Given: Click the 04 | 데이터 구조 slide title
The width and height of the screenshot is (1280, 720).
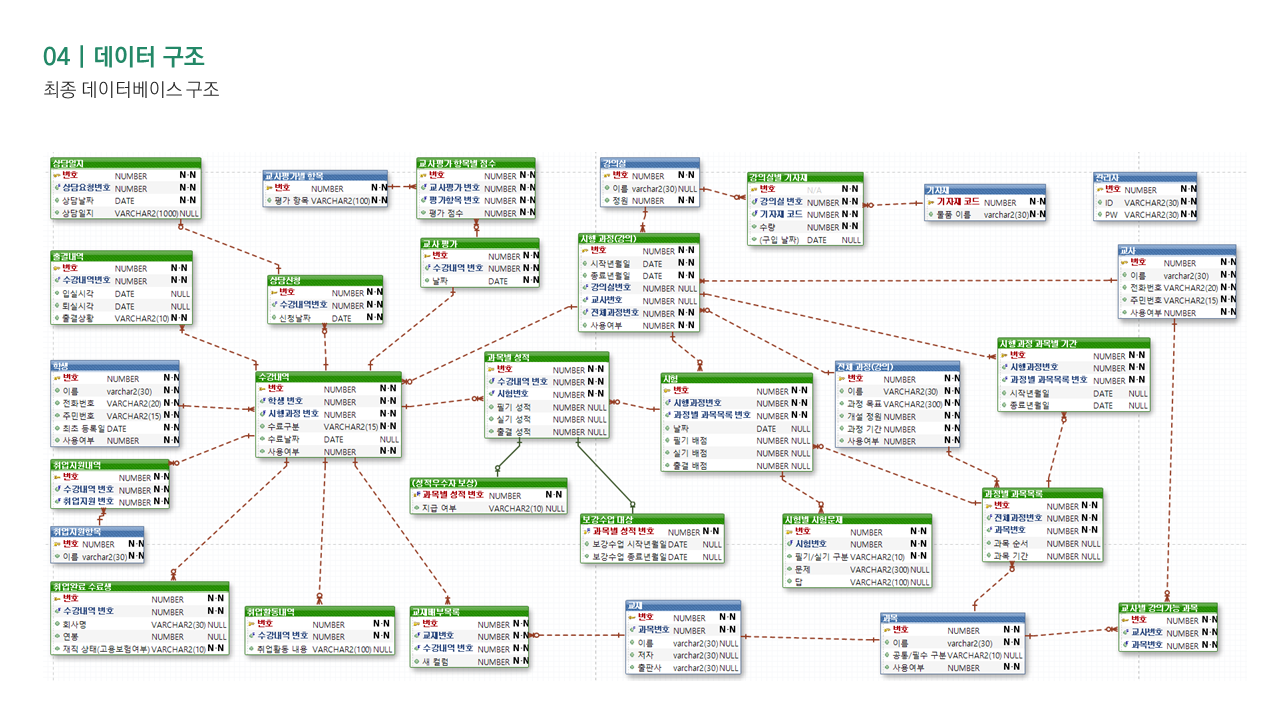Looking at the screenshot, I should (124, 55).
